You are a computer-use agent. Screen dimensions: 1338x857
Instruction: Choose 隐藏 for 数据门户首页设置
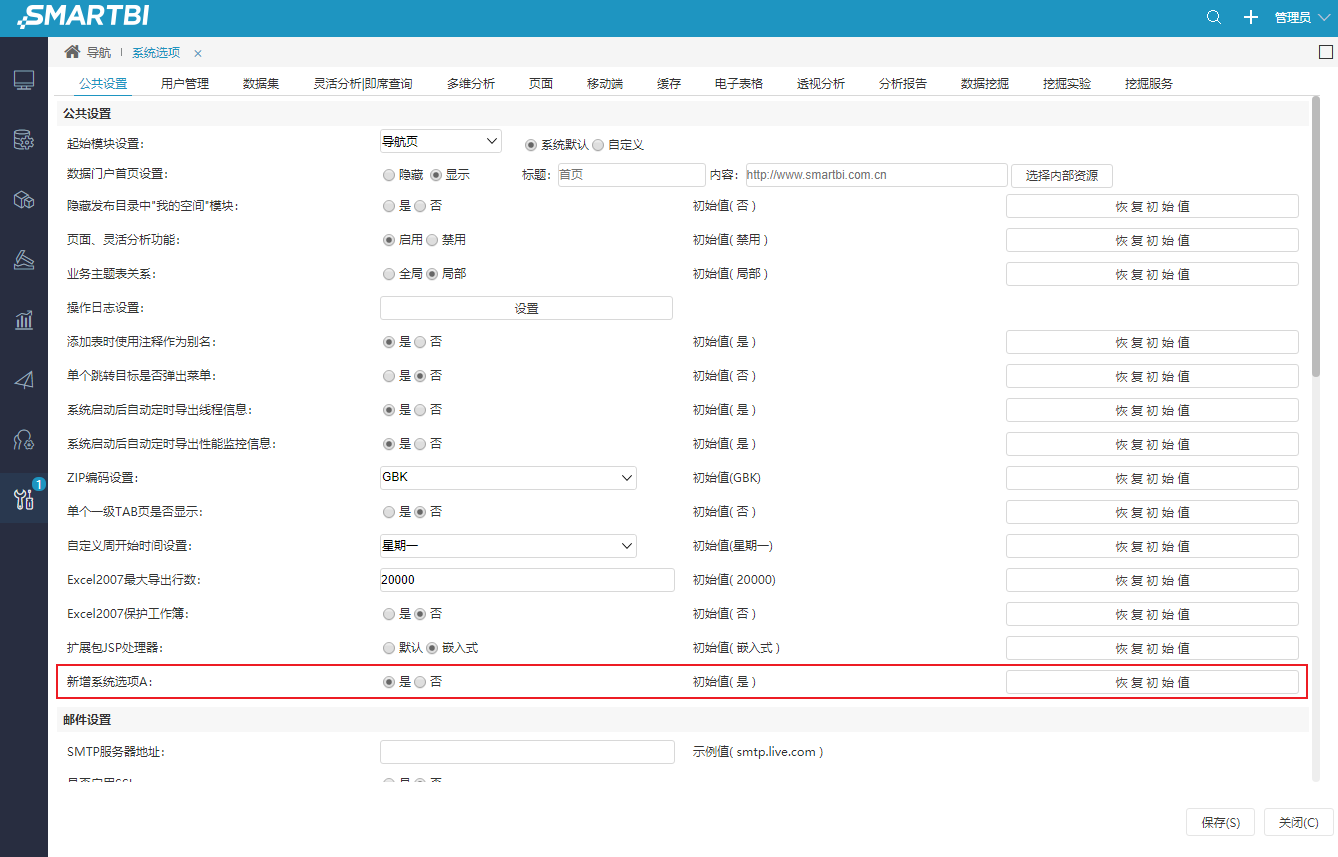point(388,174)
